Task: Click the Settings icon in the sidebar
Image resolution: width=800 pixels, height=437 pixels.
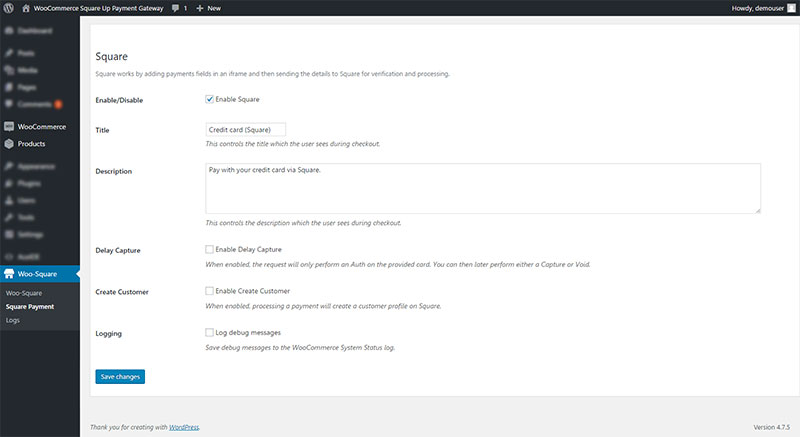Action: click(x=9, y=235)
